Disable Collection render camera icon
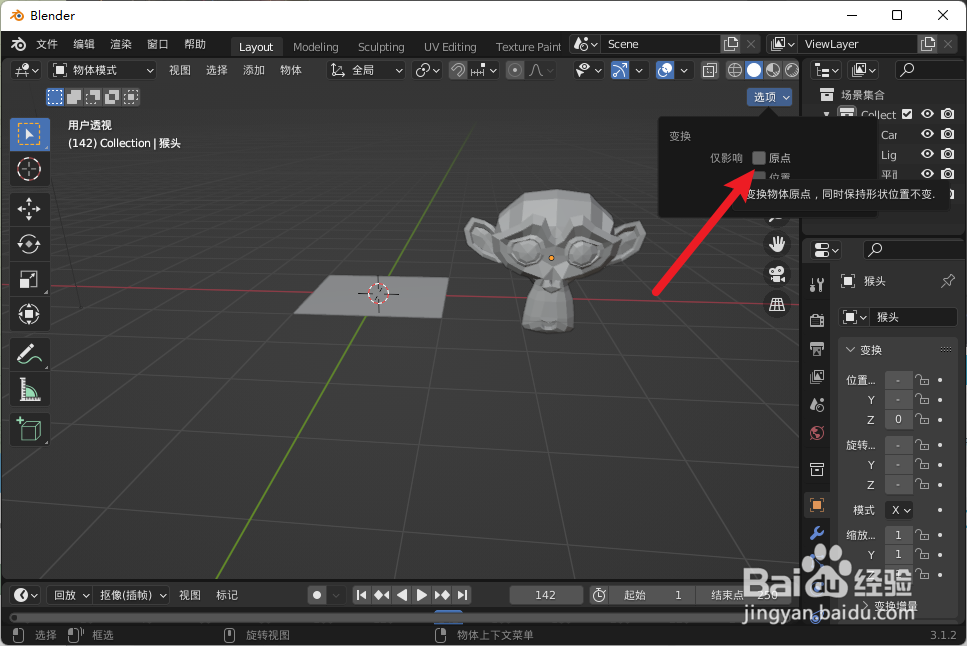This screenshot has width=967, height=646. pyautogui.click(x=948, y=114)
